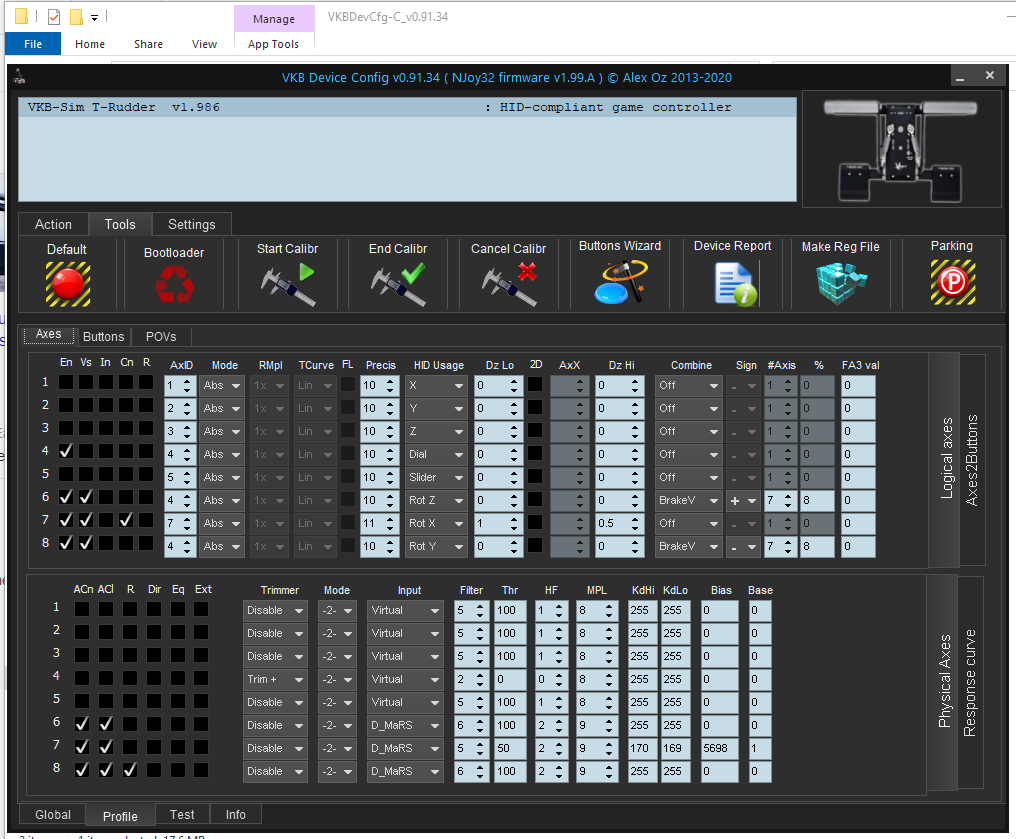Click the Thr field showing 50
Screen dimensions: 1016x839
click(x=511, y=748)
